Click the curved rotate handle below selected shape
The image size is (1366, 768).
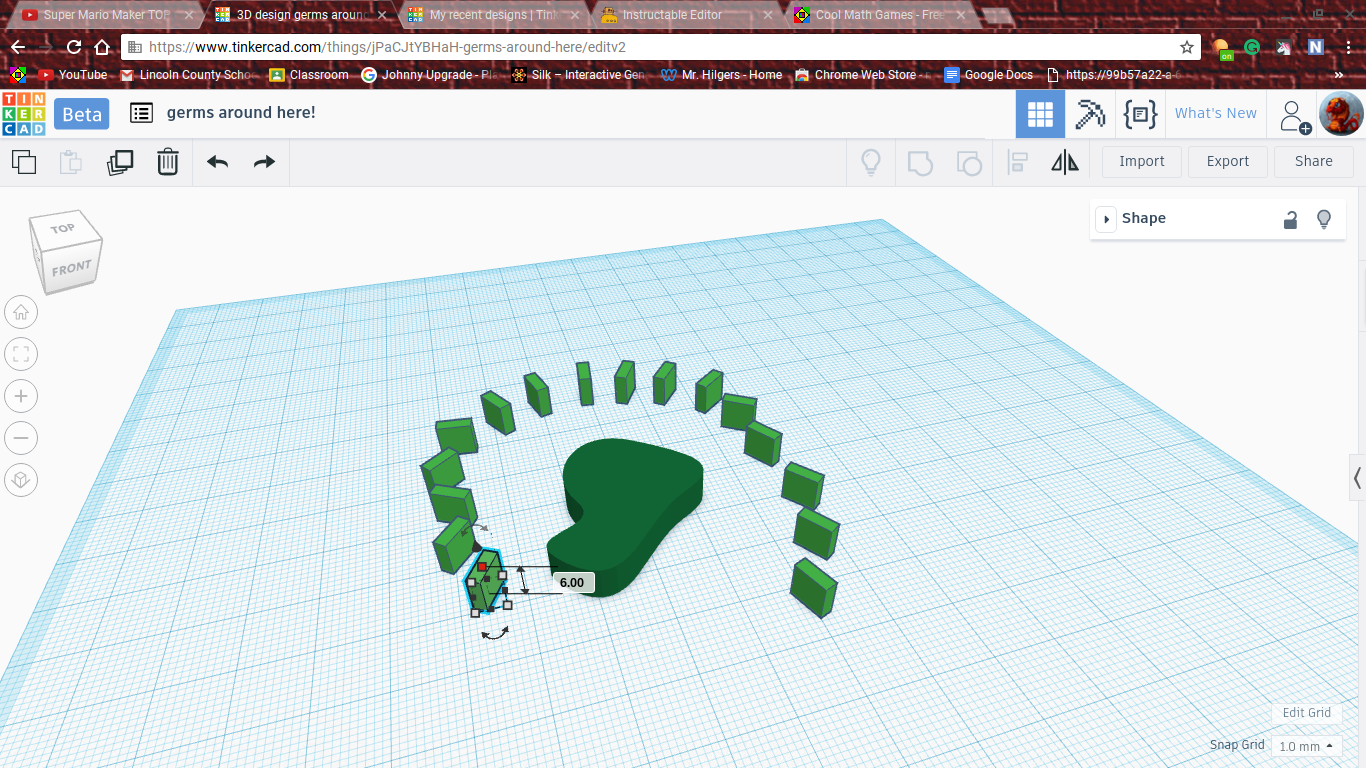coord(495,633)
